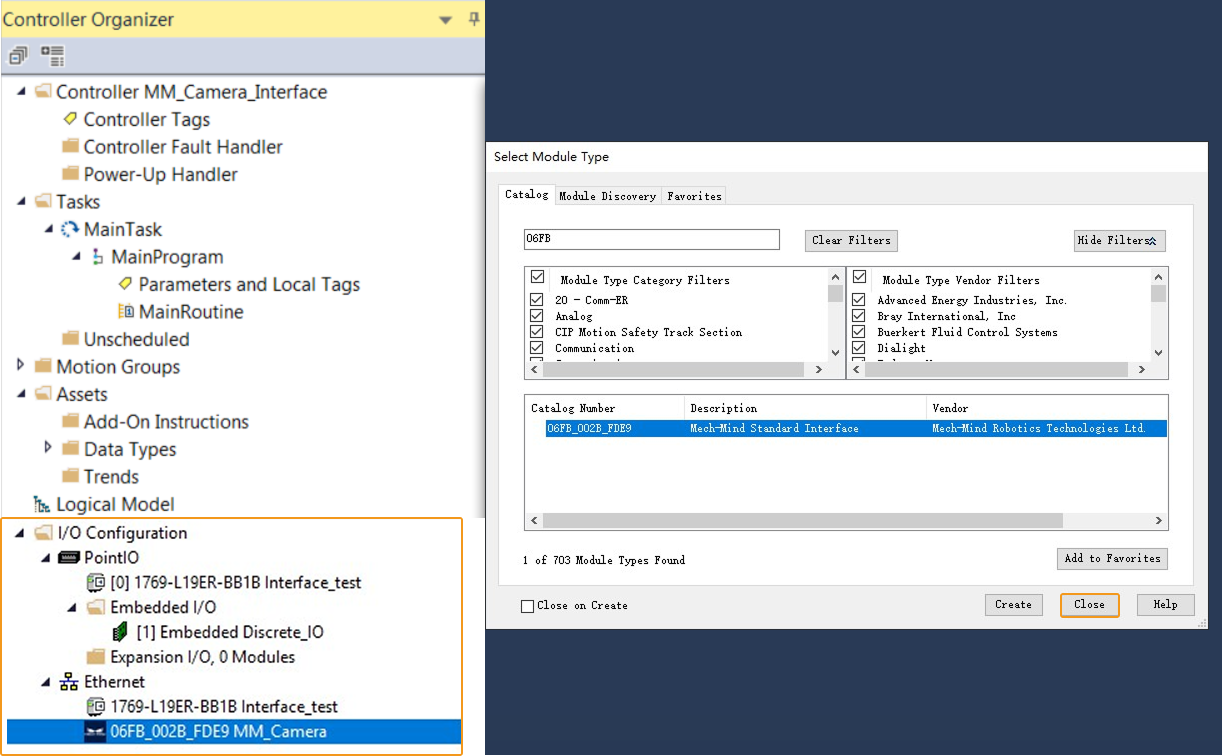Uncheck the Analog category filter
Screen dimensions: 1222x756
[x=537, y=316]
